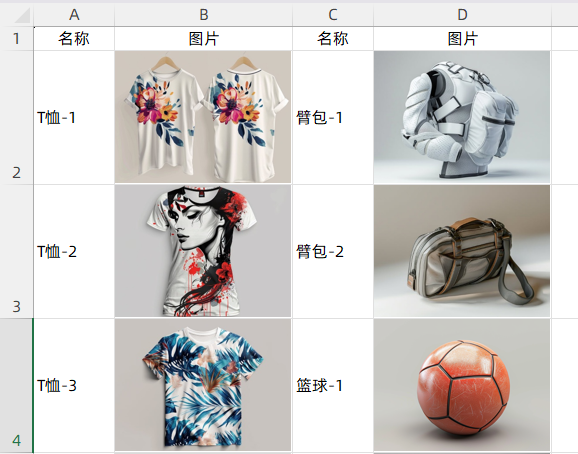Select the cell containing 篮球-1
The height and width of the screenshot is (454, 578).
point(333,385)
